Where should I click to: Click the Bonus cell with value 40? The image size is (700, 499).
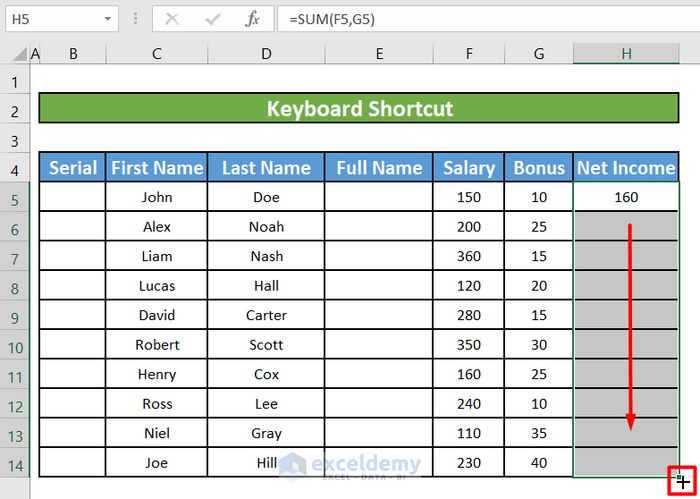point(539,463)
